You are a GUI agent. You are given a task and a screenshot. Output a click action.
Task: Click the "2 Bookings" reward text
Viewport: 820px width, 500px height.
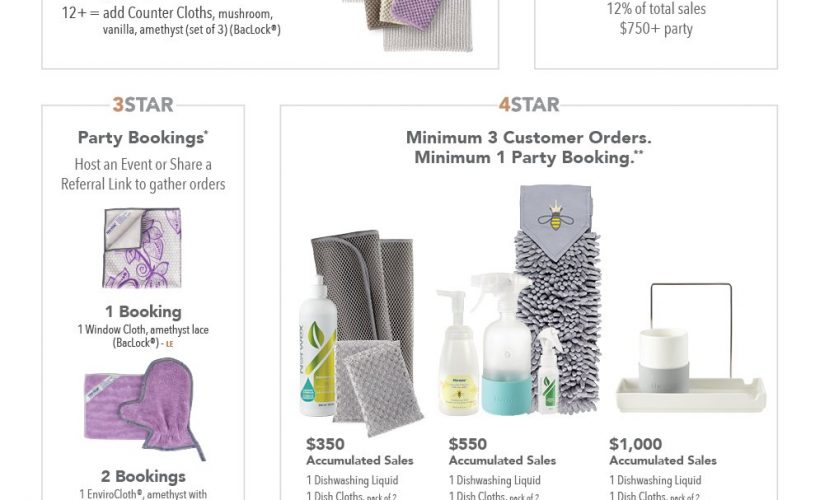click(143, 476)
